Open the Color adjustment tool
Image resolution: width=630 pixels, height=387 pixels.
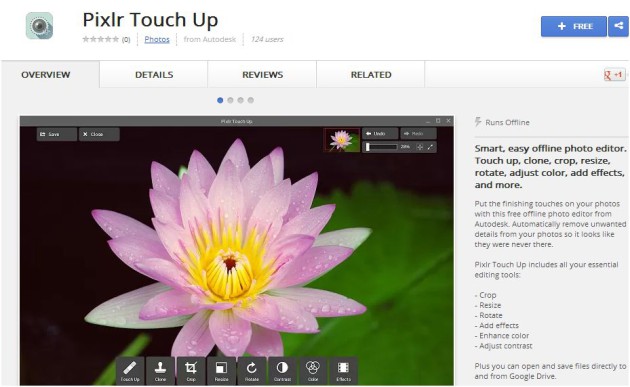pos(313,371)
